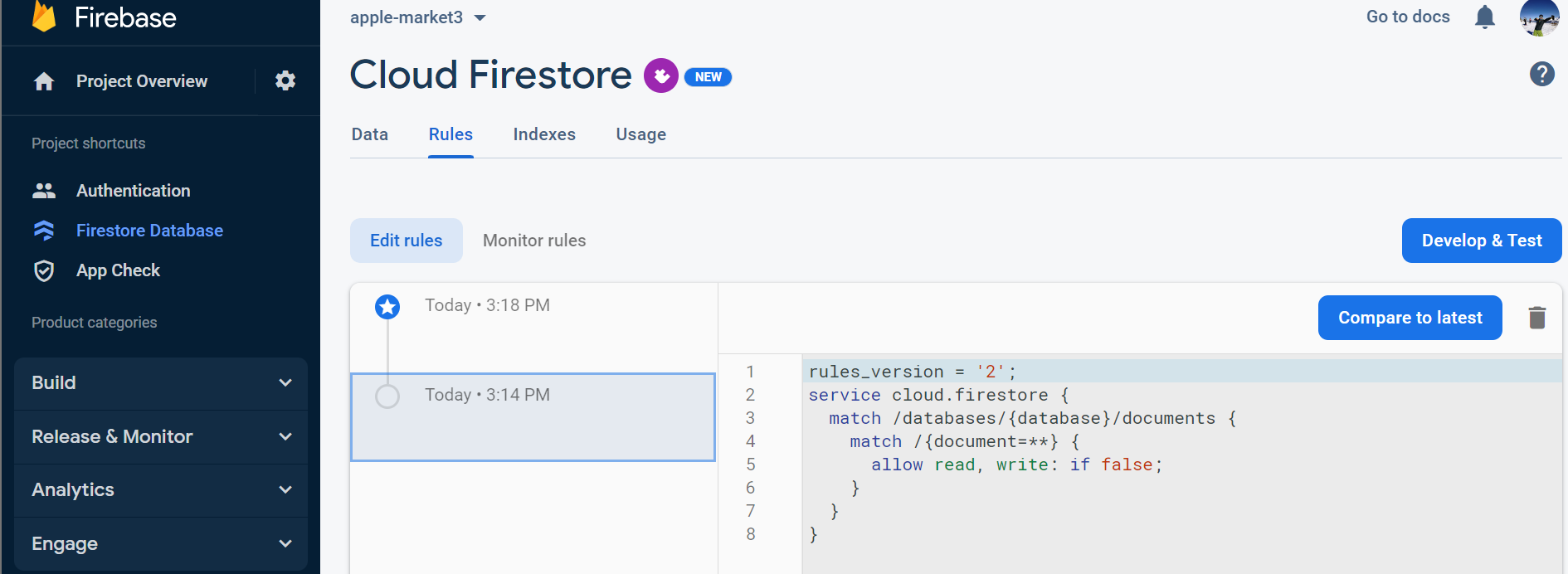Click the 'match /{document=**}' code line
Viewport: 1568px width, 574px height.
pyautogui.click(x=965, y=441)
